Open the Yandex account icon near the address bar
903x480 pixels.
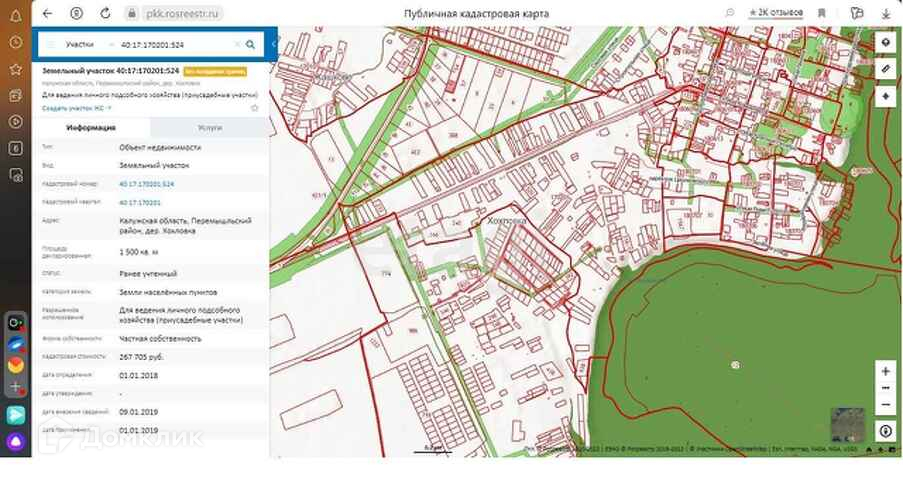76,13
